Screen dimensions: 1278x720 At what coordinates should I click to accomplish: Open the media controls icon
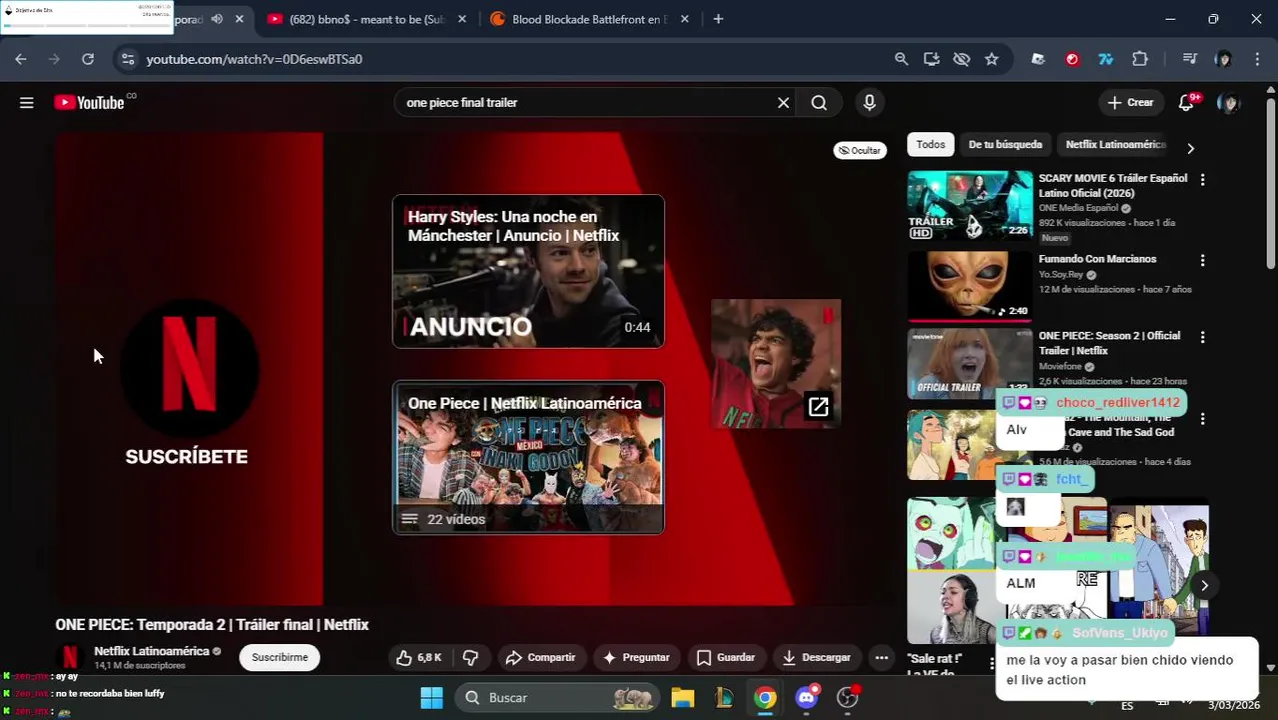1189,59
